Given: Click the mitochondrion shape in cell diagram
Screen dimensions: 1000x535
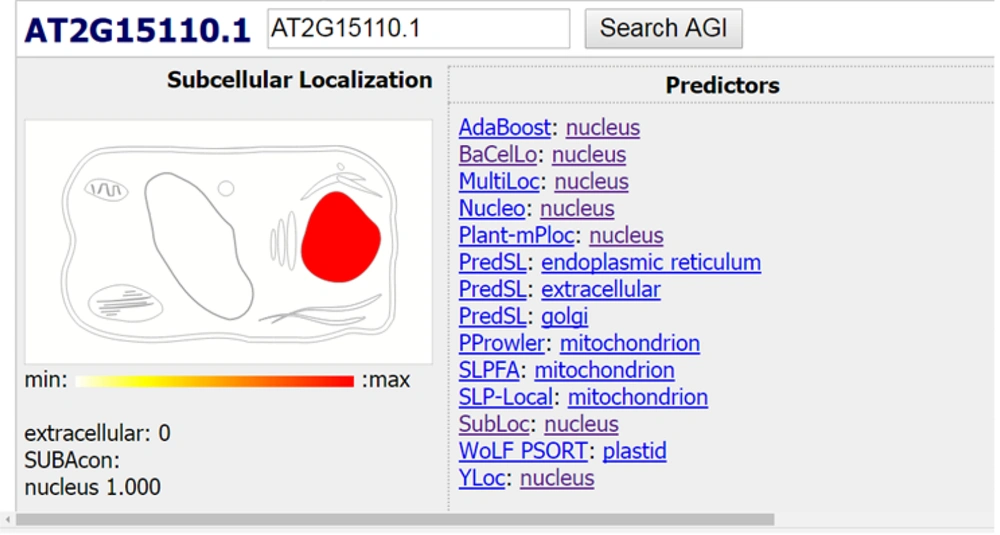Looking at the screenshot, I should pos(105,188).
